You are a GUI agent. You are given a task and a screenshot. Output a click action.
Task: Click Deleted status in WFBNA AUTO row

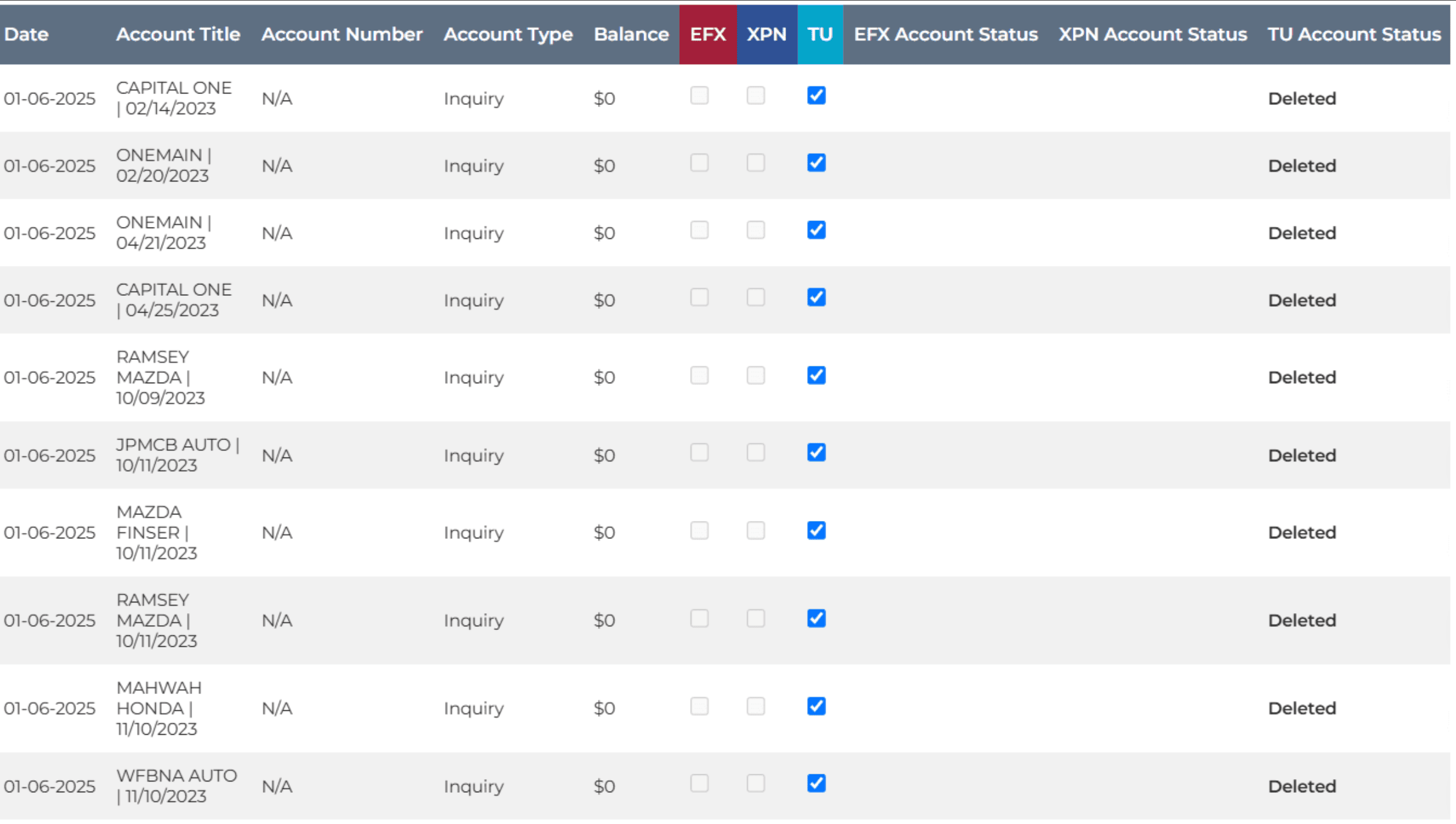click(1302, 786)
